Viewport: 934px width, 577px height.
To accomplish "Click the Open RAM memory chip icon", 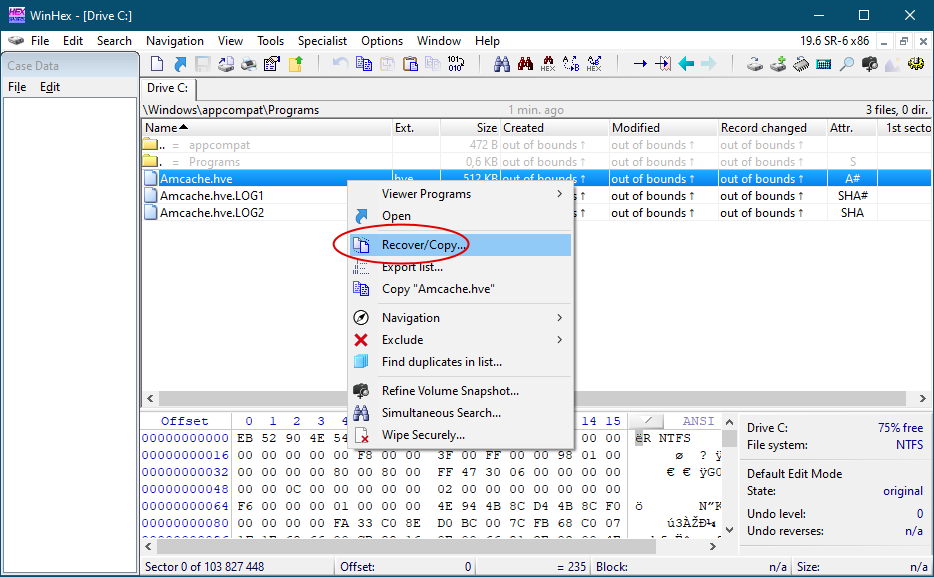I will point(801,64).
